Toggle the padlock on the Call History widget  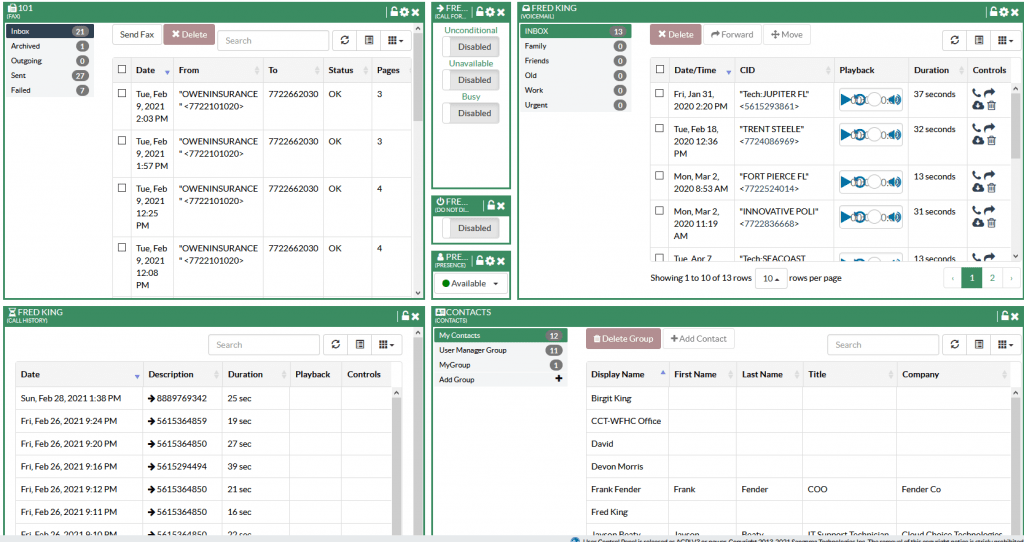406,315
